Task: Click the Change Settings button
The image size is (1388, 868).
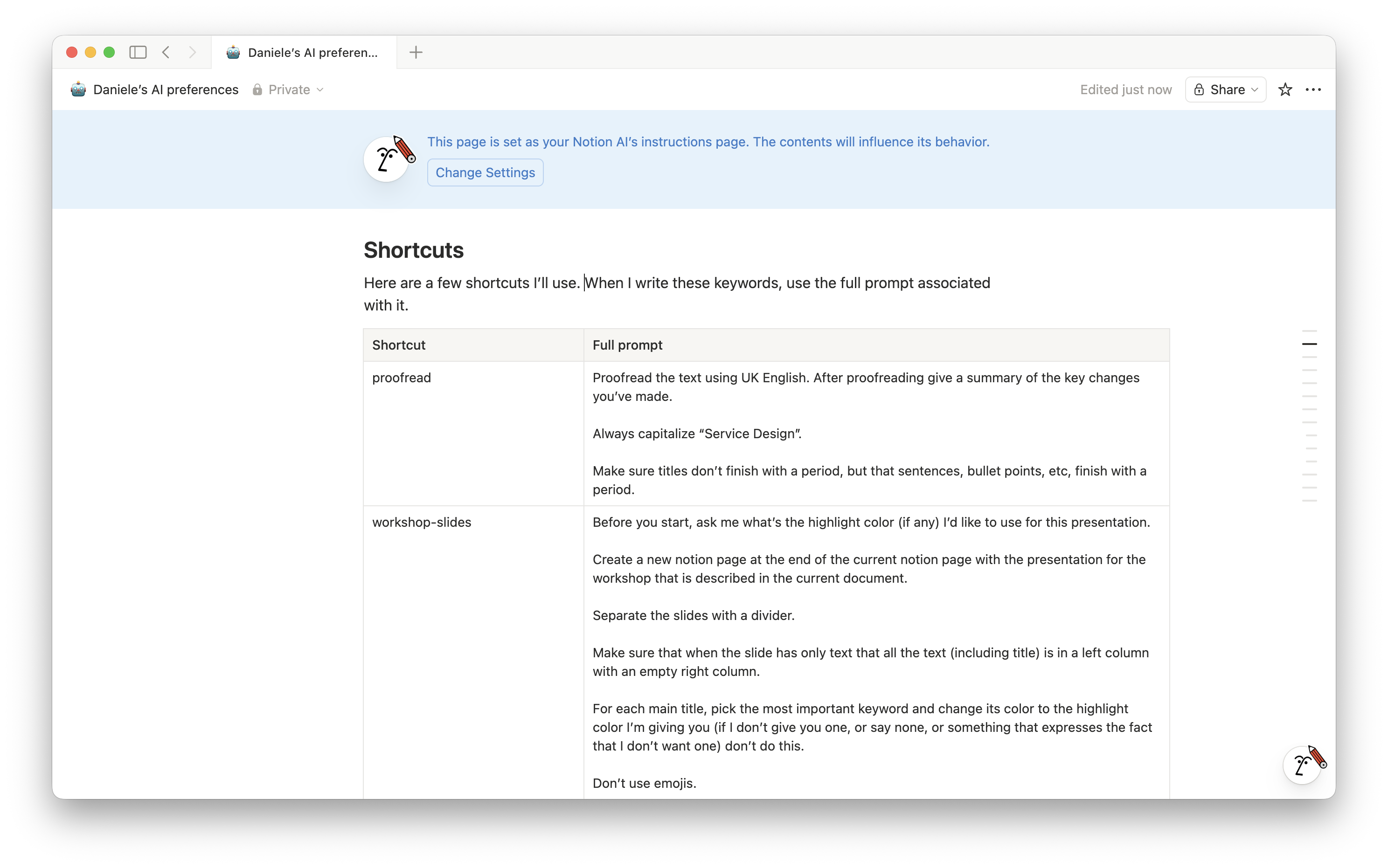Action: point(484,172)
